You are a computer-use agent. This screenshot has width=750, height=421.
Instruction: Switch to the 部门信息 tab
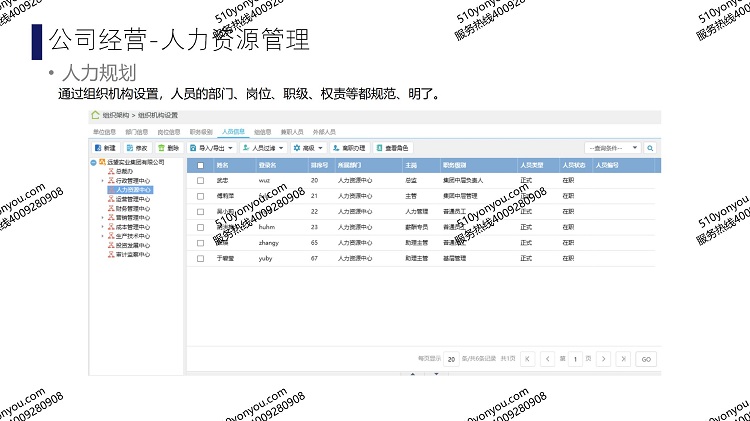[x=136, y=131]
